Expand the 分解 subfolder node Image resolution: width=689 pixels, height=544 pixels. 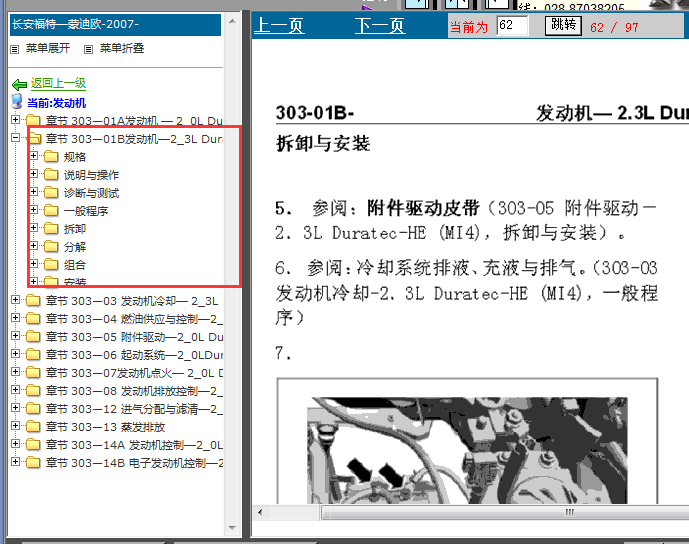[33, 245]
